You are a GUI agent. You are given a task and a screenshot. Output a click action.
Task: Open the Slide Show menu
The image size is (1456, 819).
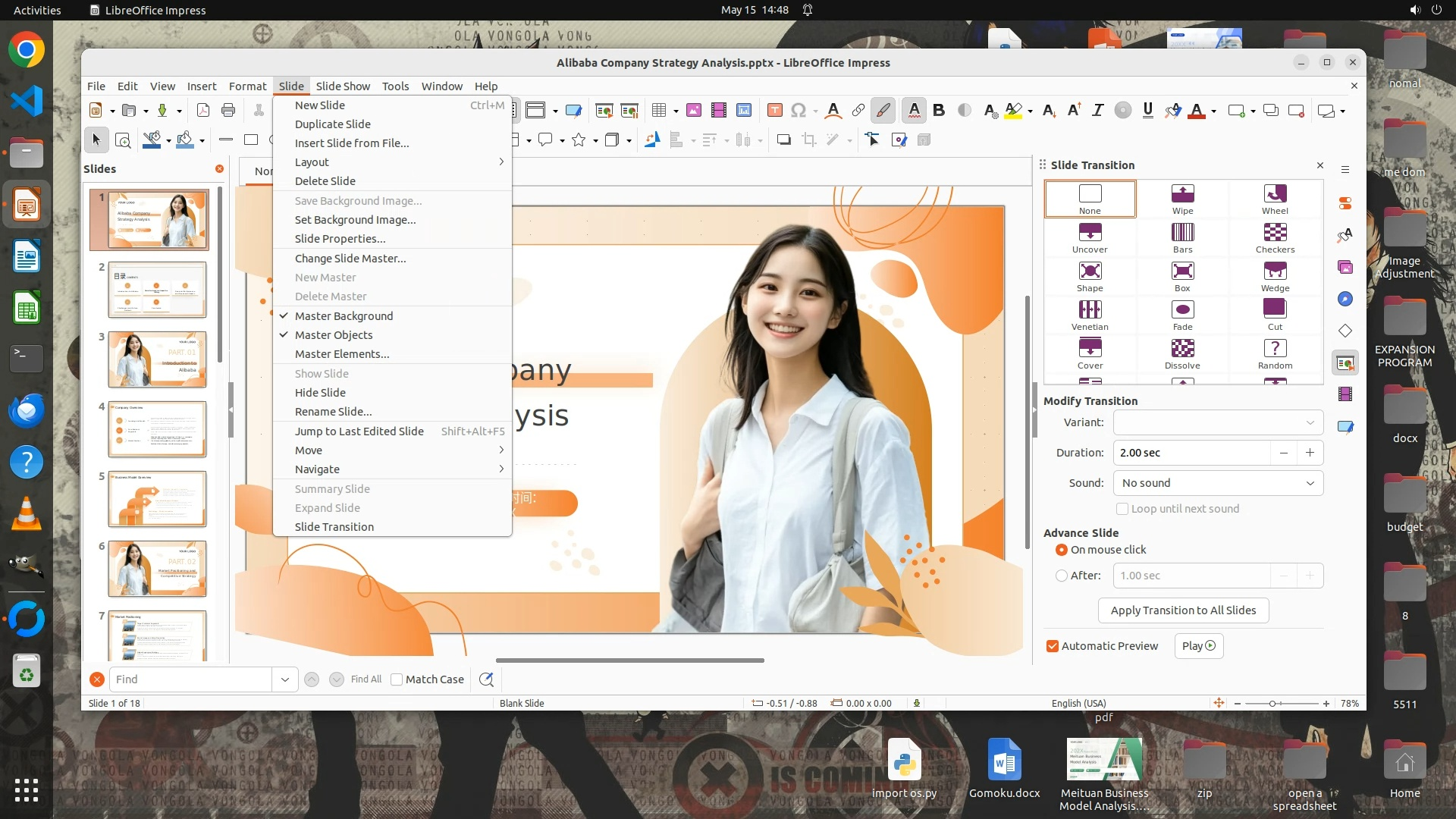pos(343,86)
